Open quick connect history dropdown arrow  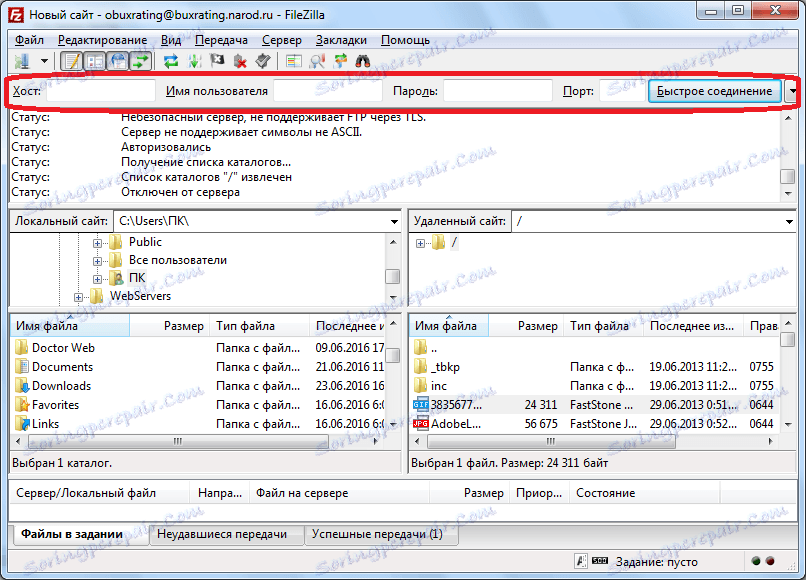[x=792, y=91]
